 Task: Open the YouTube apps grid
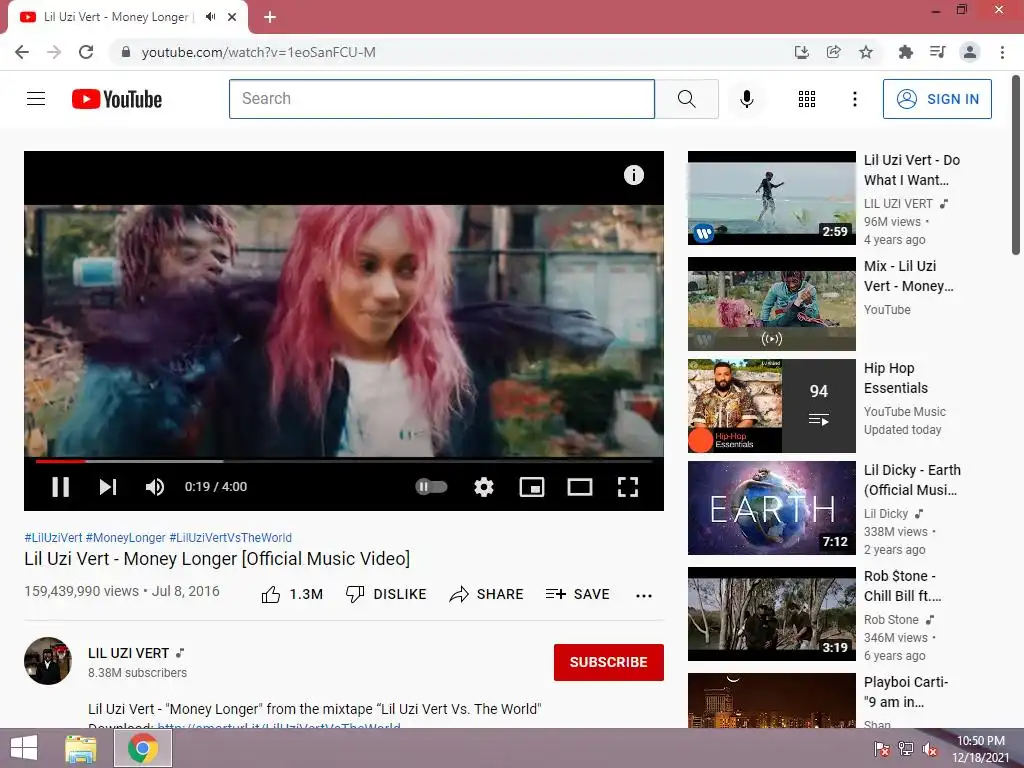click(807, 99)
